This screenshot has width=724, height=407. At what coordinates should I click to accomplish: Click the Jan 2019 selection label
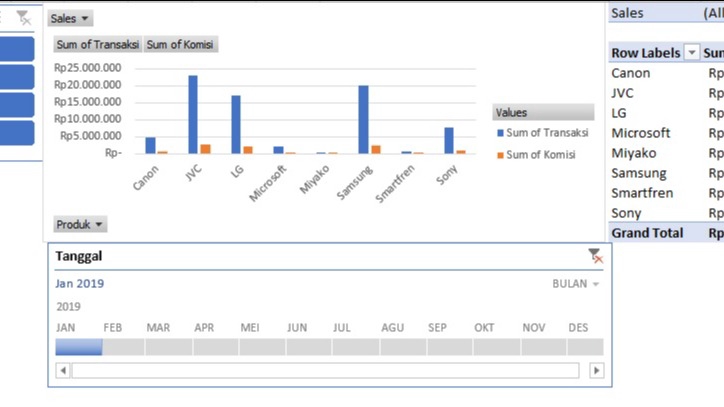pyautogui.click(x=79, y=284)
